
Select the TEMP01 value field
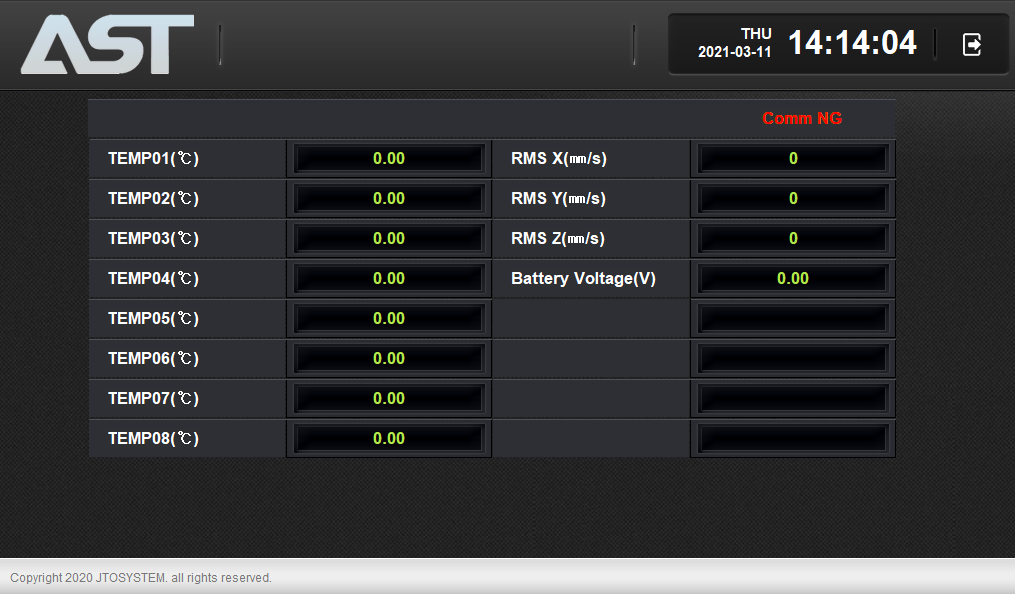click(389, 159)
